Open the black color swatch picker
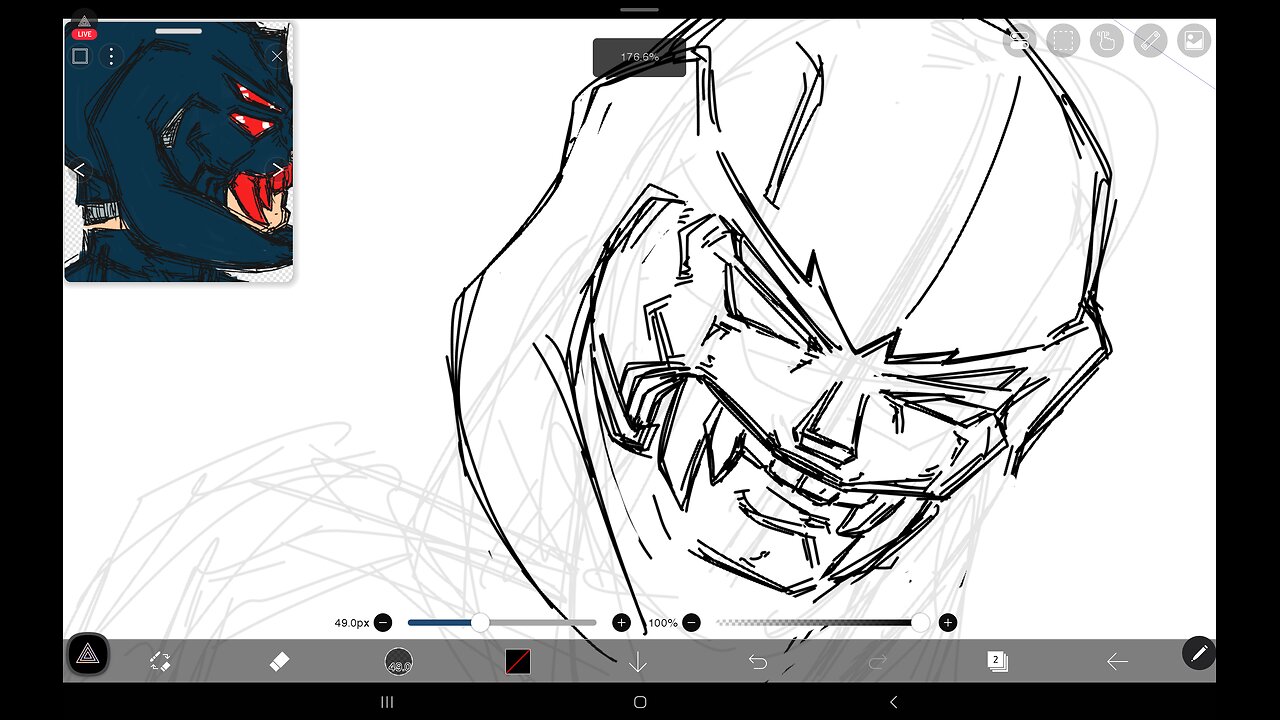The width and height of the screenshot is (1280, 720). (x=518, y=661)
